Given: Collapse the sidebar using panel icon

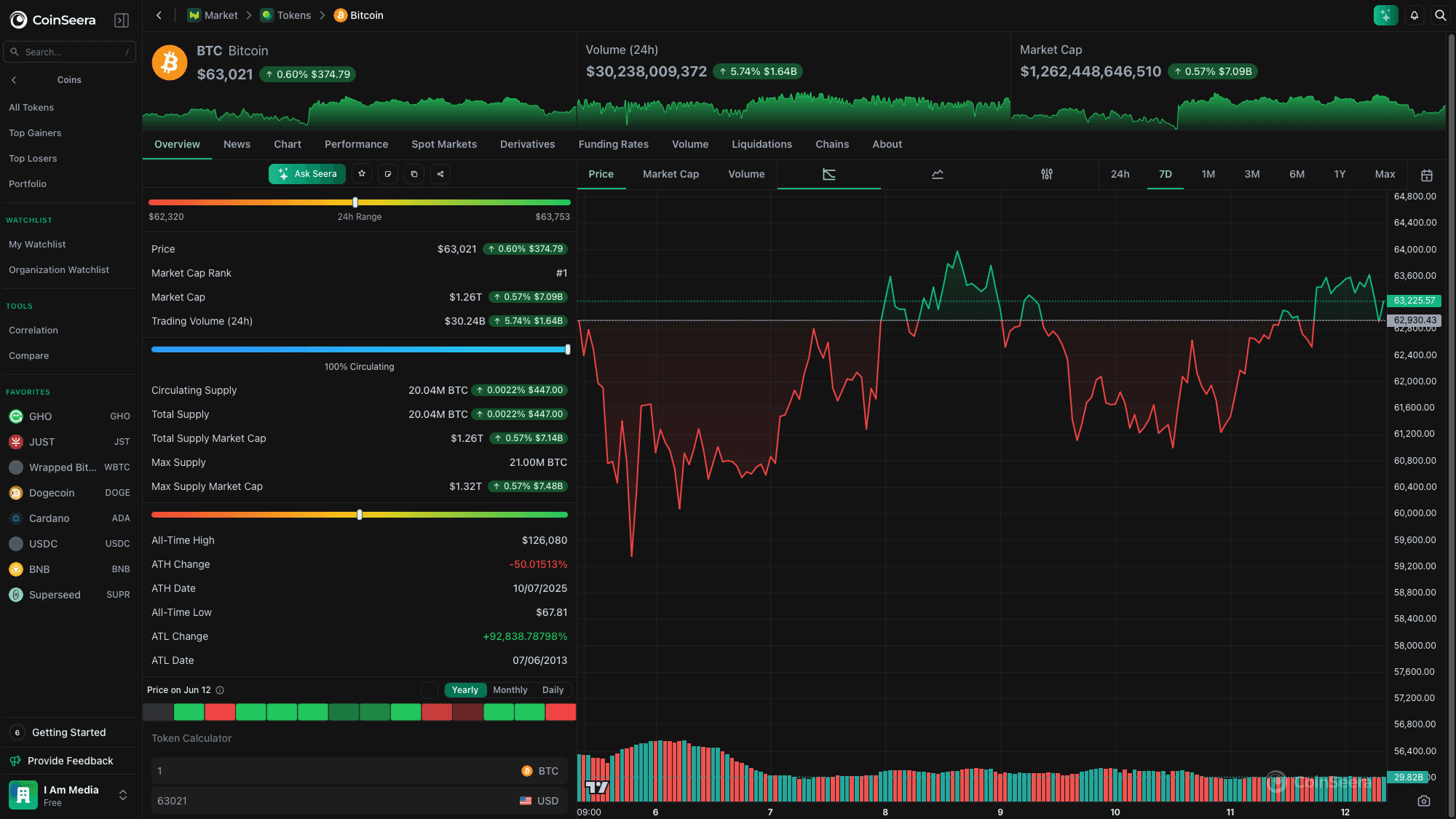Looking at the screenshot, I should (122, 20).
